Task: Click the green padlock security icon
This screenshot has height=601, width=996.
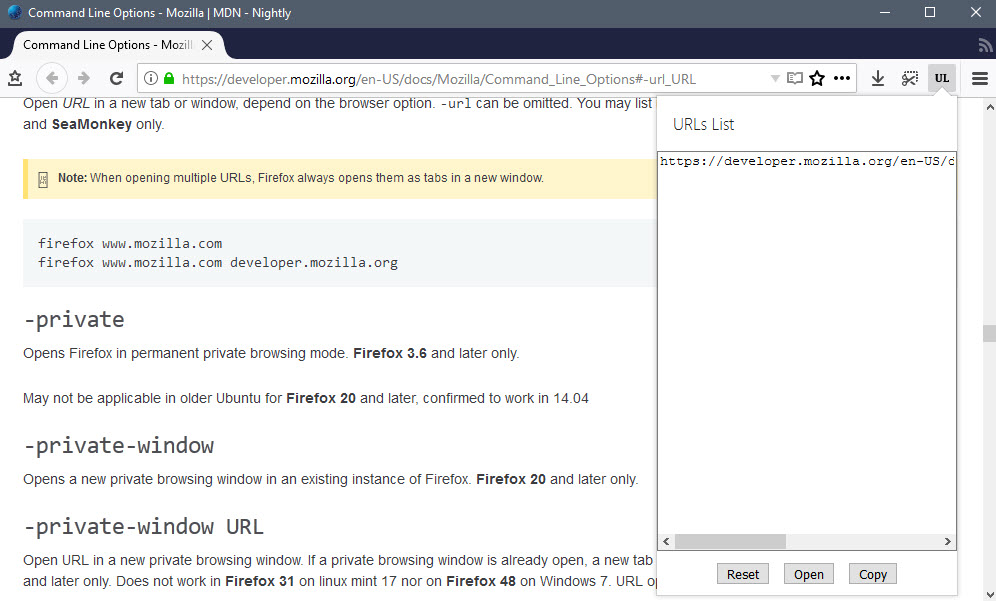Action: pyautogui.click(x=169, y=78)
